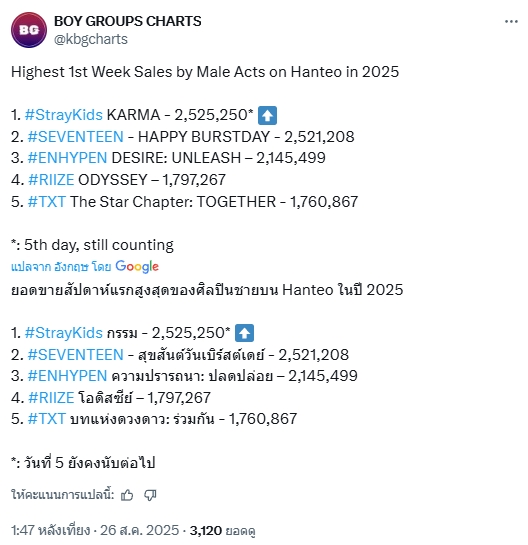
Task: Open the #SEVENTEEN hashtag in the English list
Action: 75,137
